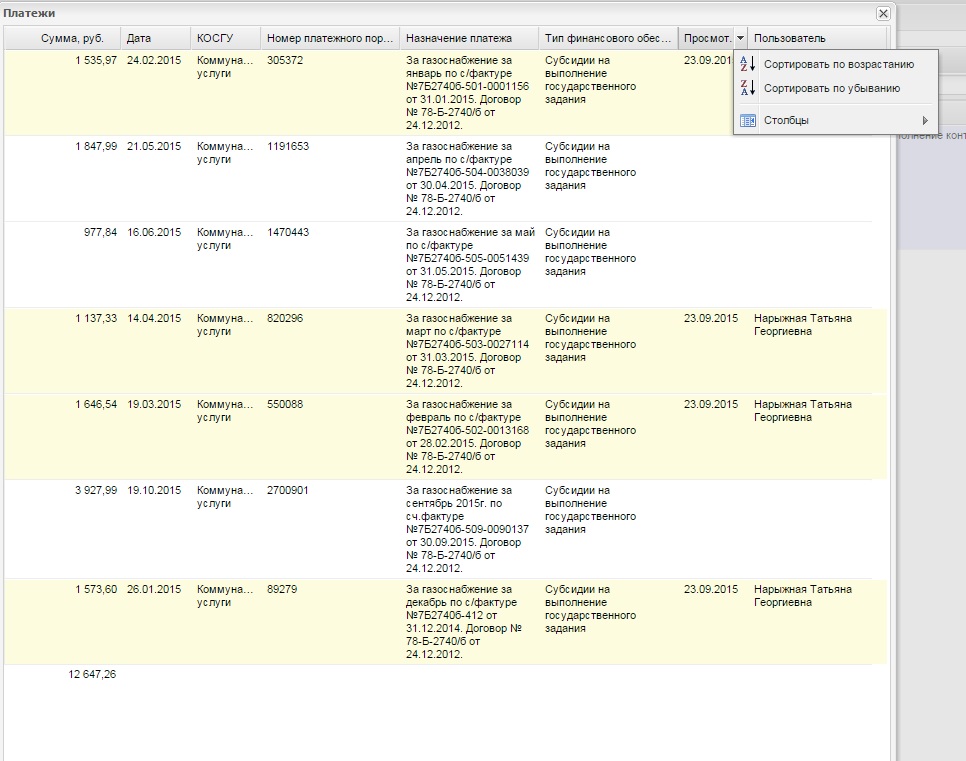Select the amount 977,84
The image size is (966, 761).
(x=100, y=232)
